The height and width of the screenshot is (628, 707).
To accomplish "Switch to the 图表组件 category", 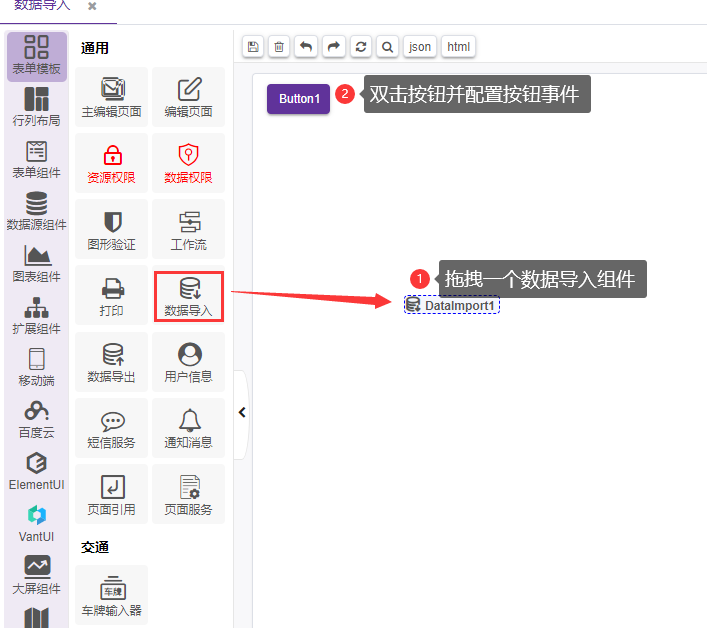I will coord(36,264).
